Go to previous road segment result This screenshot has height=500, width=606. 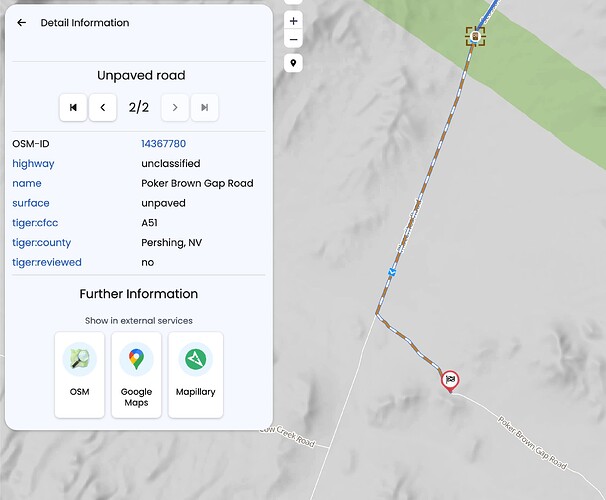pyautogui.click(x=103, y=107)
